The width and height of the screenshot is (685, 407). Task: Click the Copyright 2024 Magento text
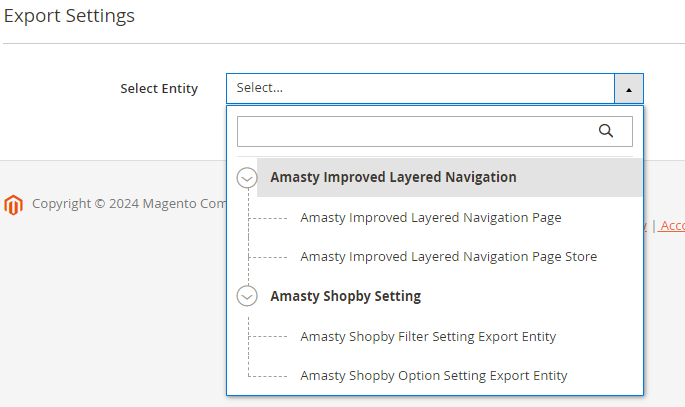pos(129,204)
